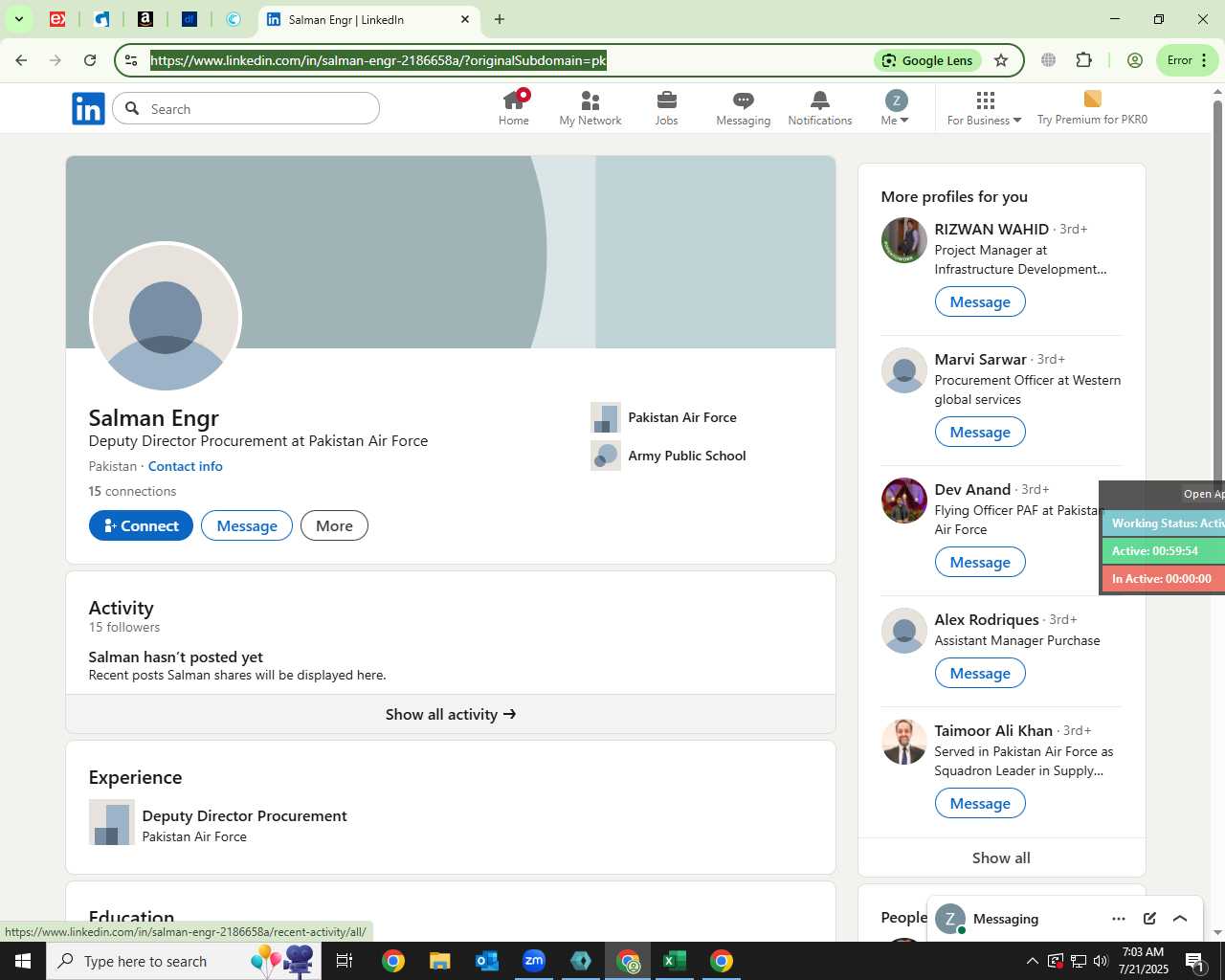Click Salman Engr's profile picture
Viewport: 1225px width, 980px height.
166,318
